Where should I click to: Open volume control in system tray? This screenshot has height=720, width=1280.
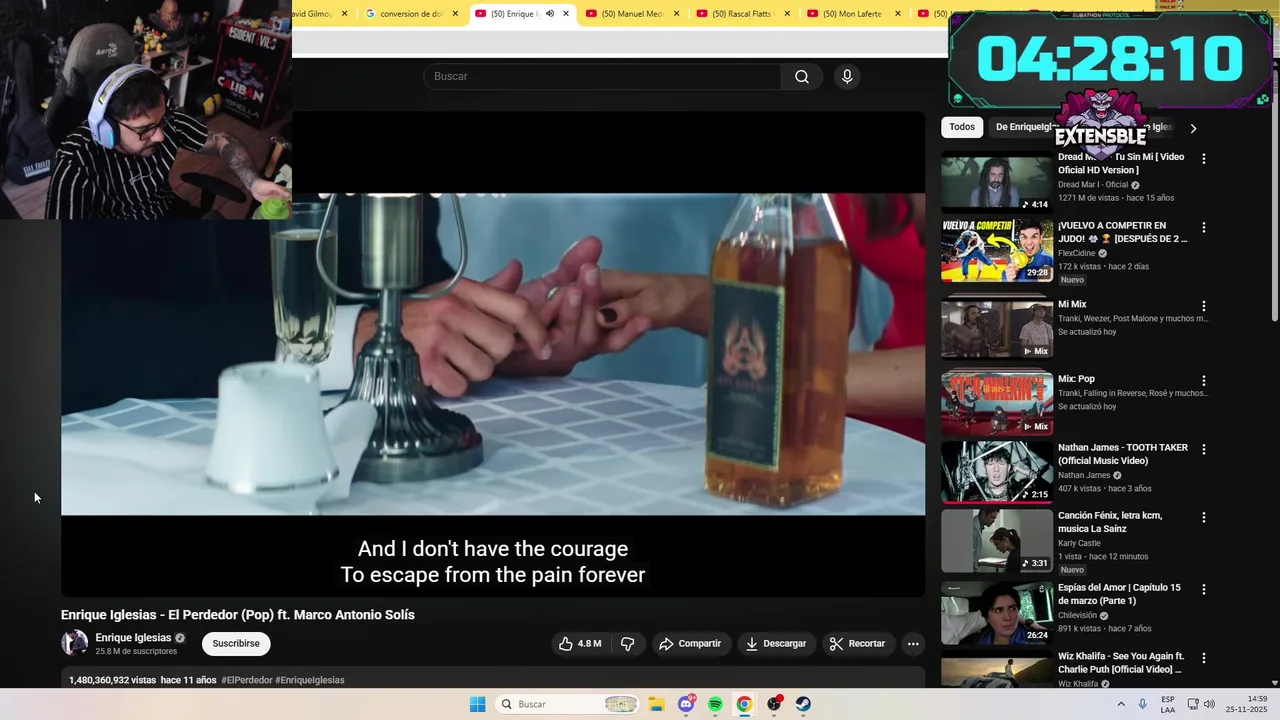tap(1209, 704)
